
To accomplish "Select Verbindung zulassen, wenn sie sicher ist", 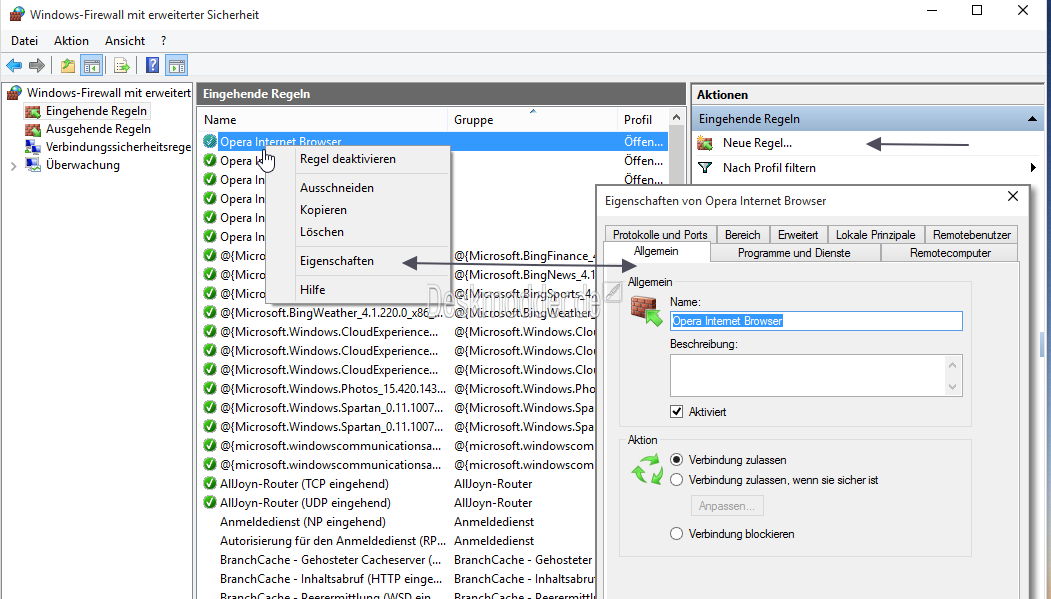I will click(676, 480).
